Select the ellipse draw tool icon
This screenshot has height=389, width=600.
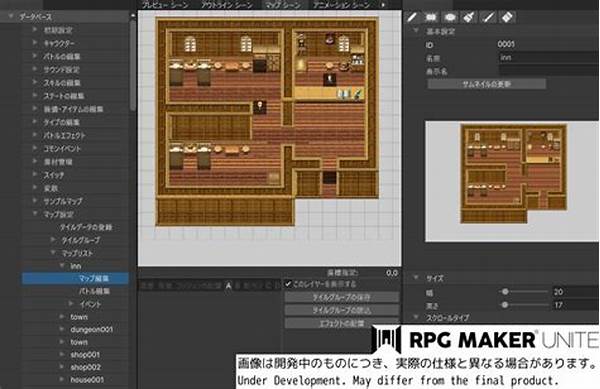[450, 17]
